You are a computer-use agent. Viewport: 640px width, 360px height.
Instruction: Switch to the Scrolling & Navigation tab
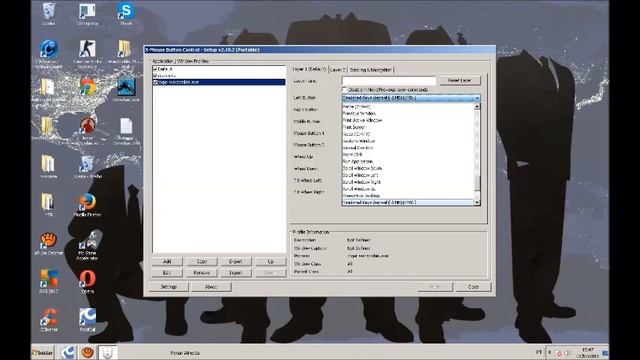click(x=370, y=70)
